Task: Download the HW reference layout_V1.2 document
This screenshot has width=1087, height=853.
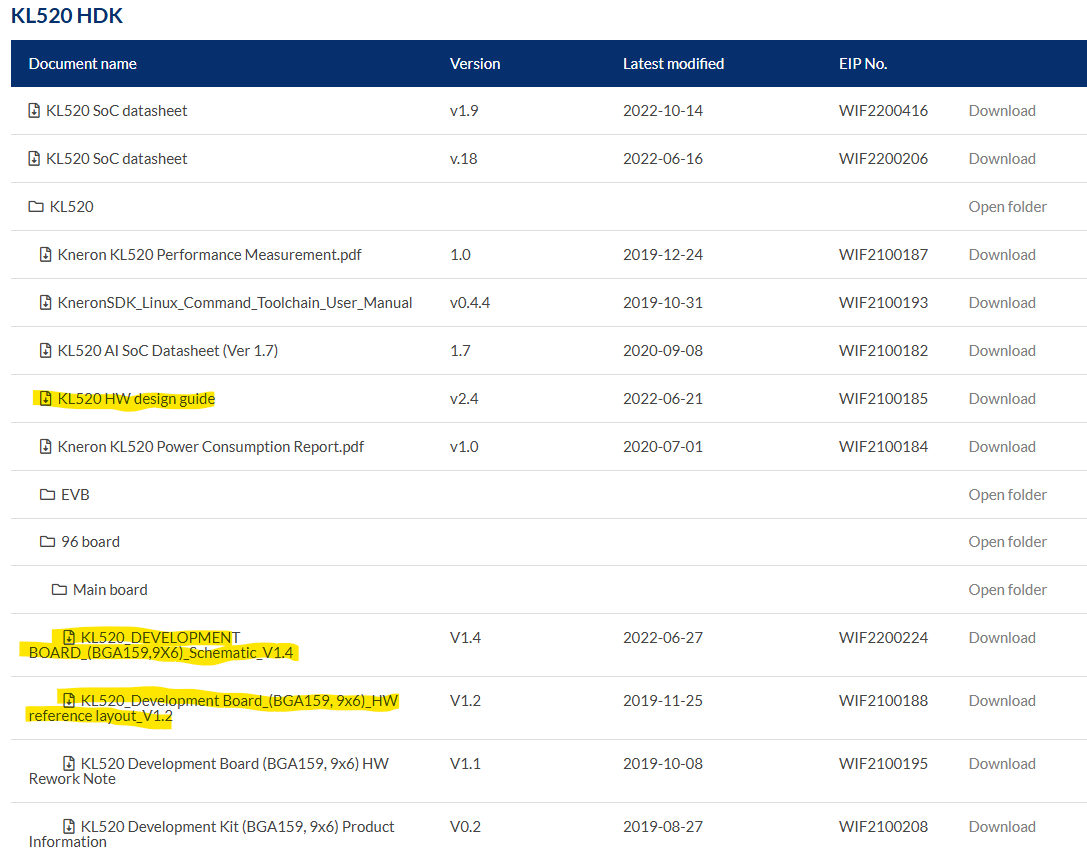Action: 1002,700
